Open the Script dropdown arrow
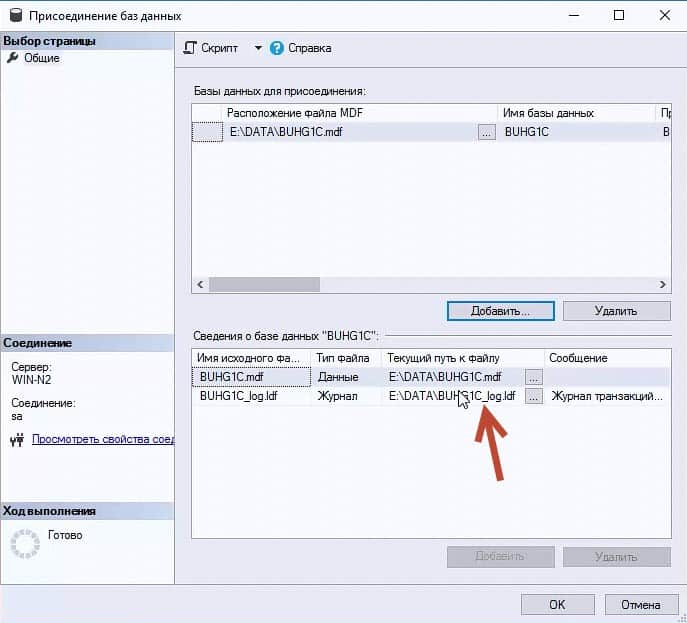 tap(257, 48)
